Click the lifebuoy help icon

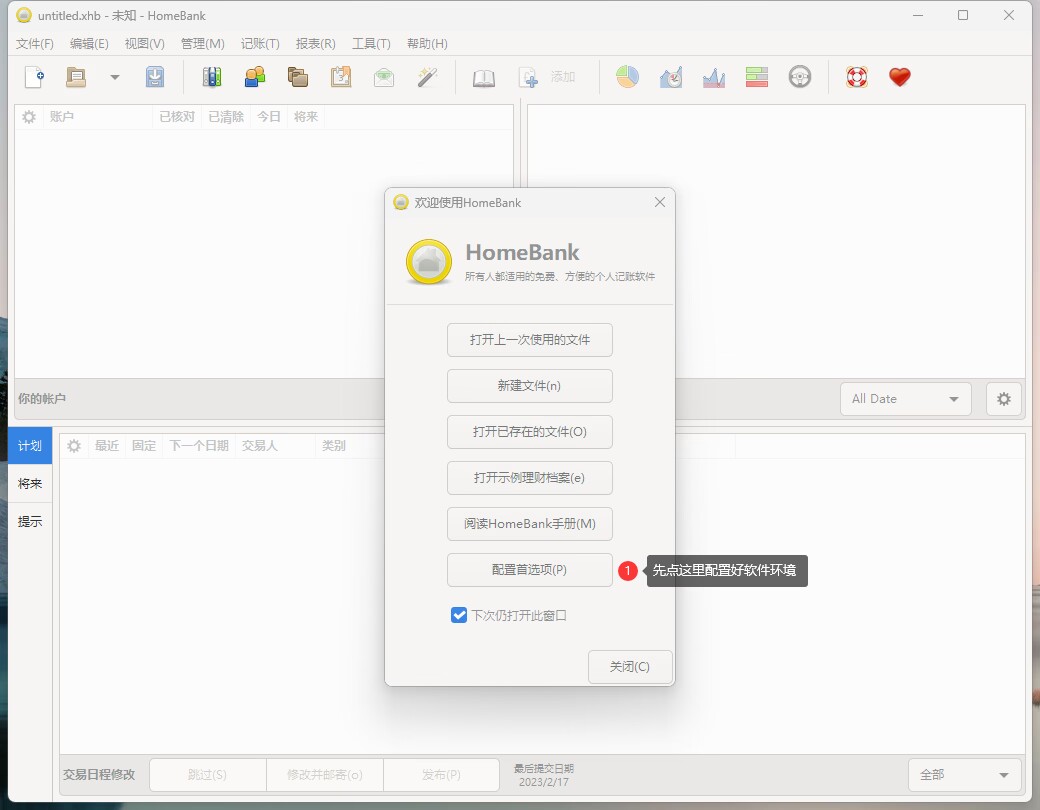(856, 77)
